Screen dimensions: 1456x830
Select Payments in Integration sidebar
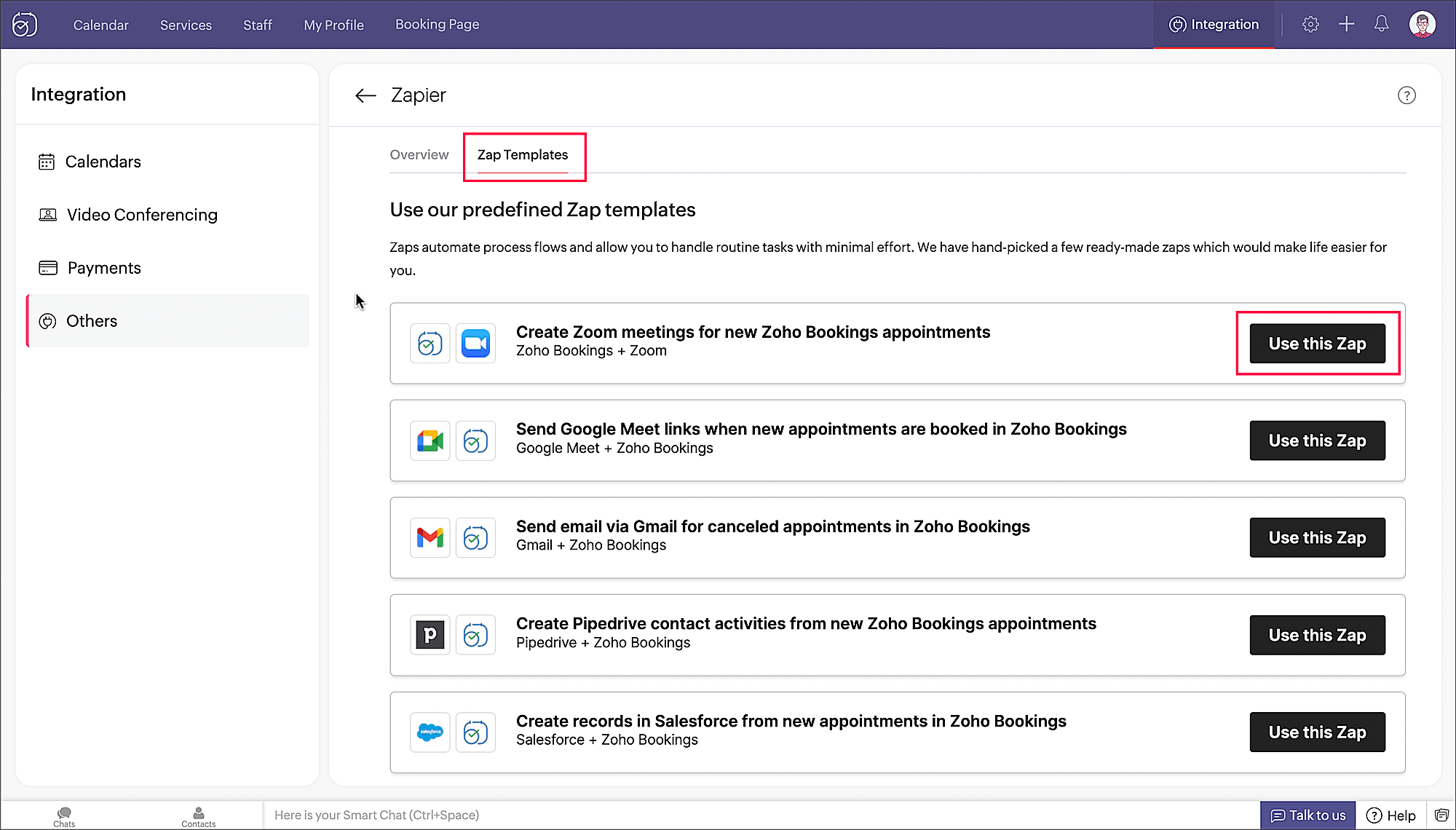tap(104, 268)
